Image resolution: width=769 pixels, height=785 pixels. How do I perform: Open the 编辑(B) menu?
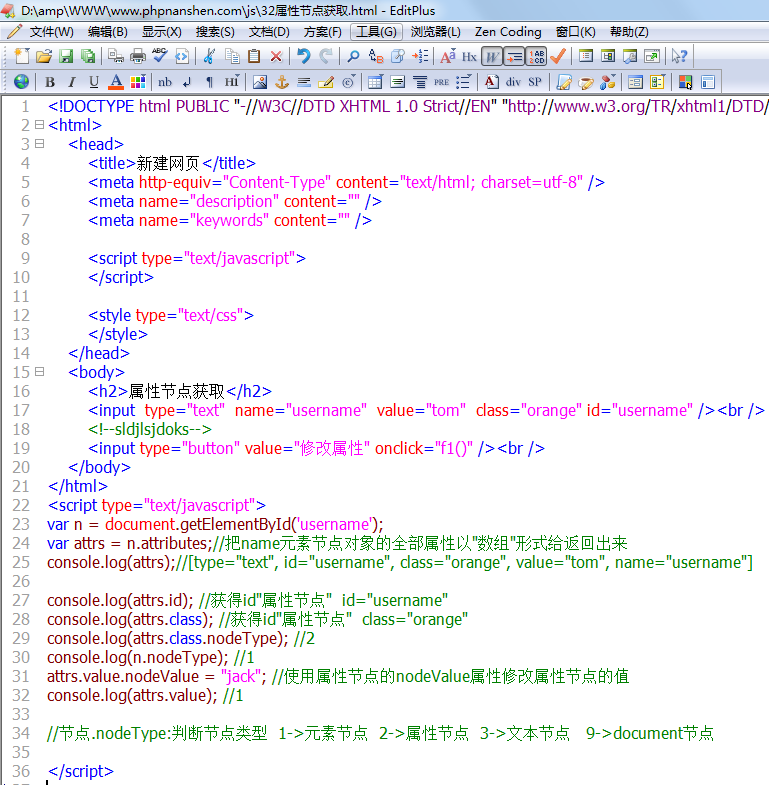click(108, 32)
